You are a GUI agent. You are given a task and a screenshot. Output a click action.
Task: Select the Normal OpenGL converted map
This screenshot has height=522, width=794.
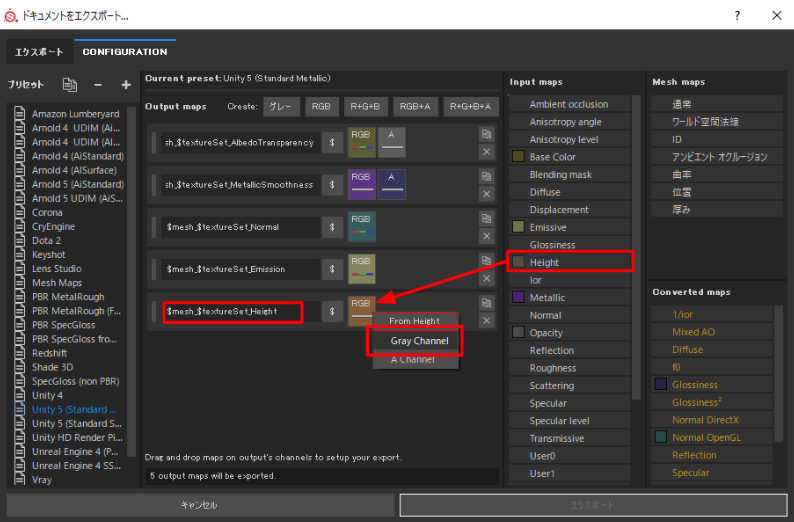[711, 437]
